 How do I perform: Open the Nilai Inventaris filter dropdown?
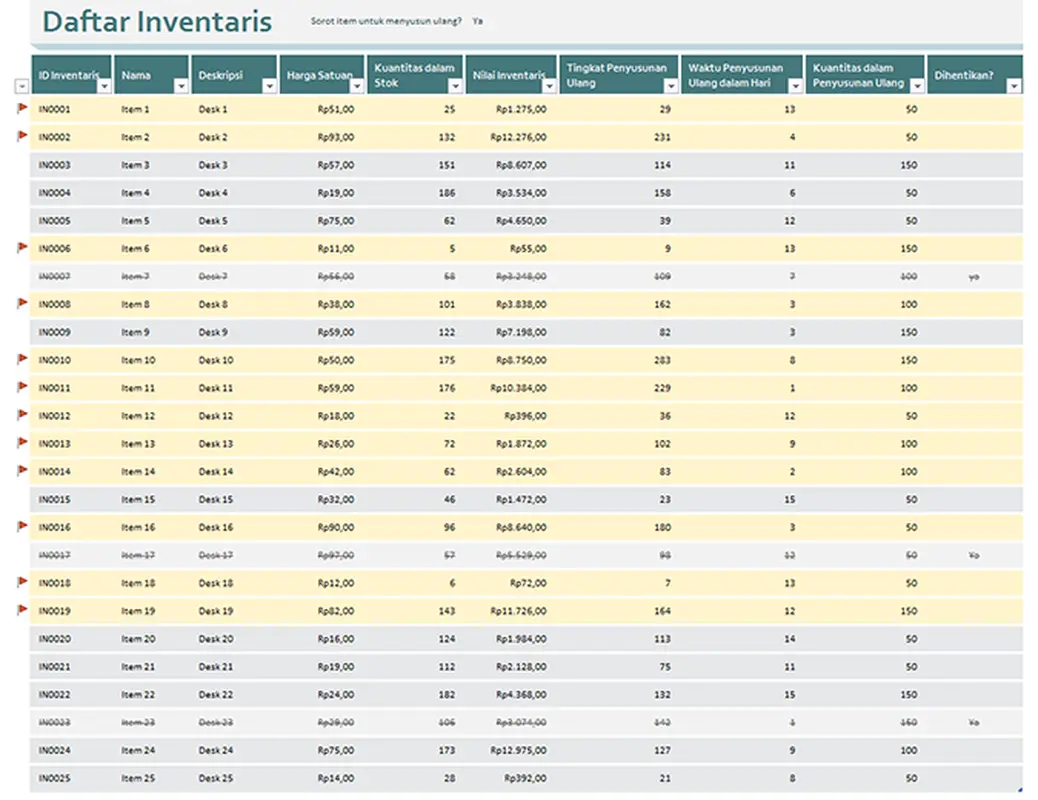pyautogui.click(x=549, y=86)
